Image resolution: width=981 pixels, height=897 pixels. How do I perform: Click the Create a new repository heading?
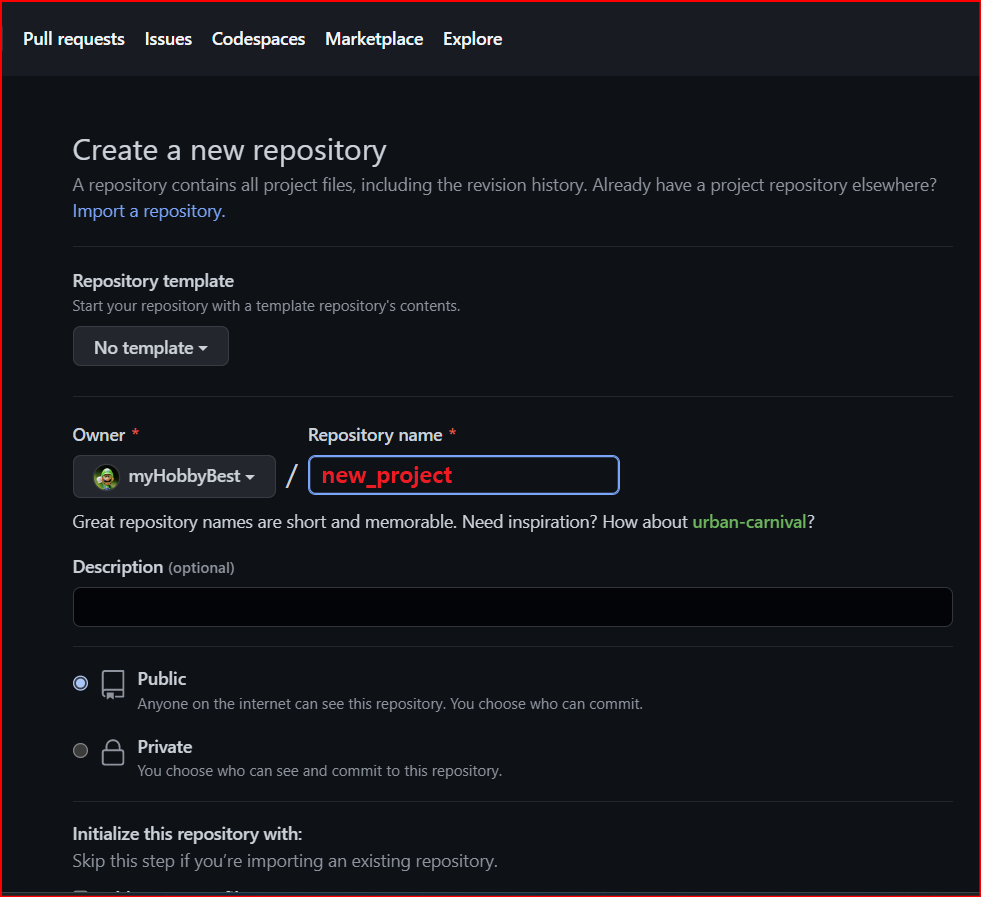[x=229, y=150]
